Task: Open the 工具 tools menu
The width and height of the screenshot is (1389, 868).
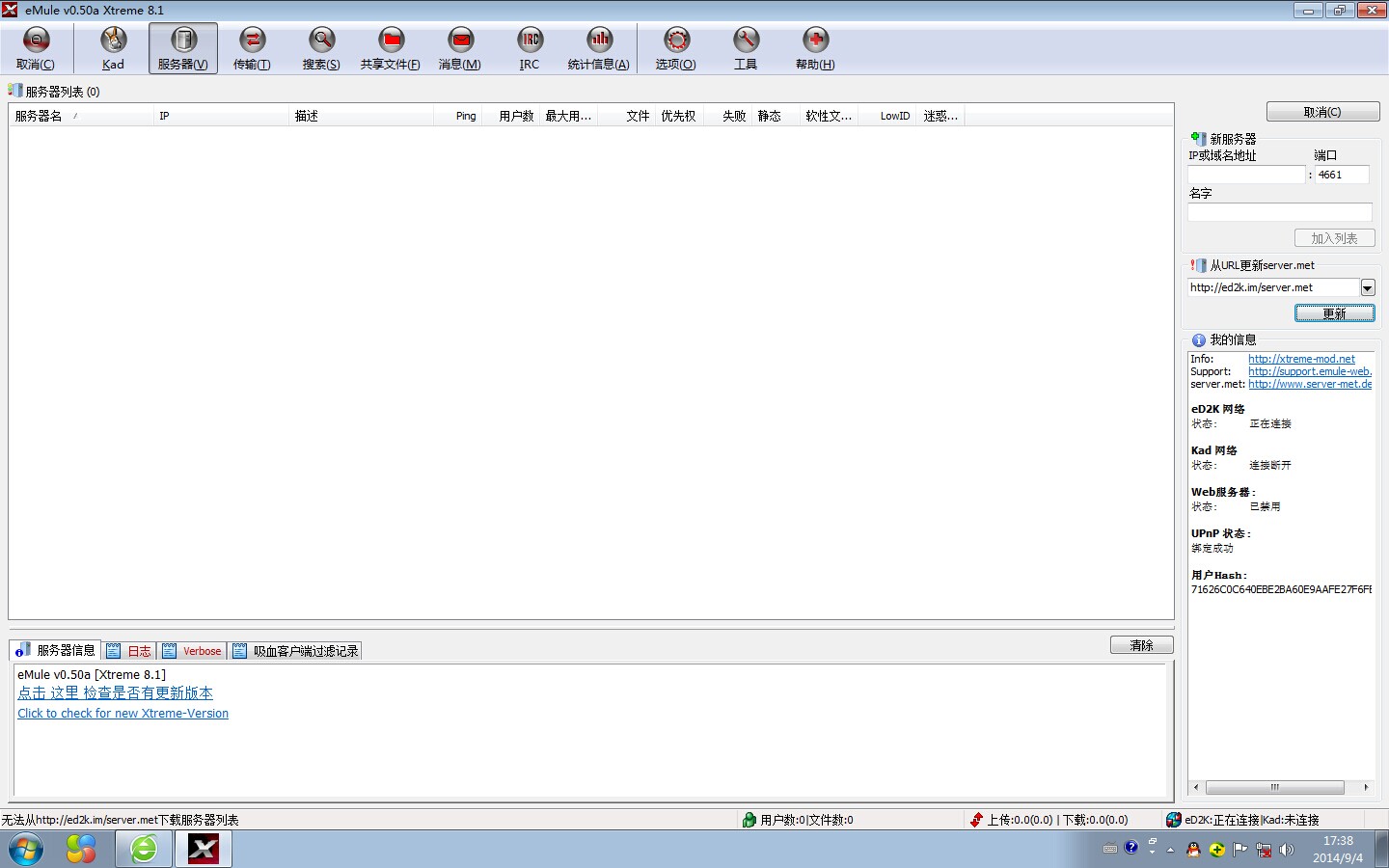Action: 746,48
